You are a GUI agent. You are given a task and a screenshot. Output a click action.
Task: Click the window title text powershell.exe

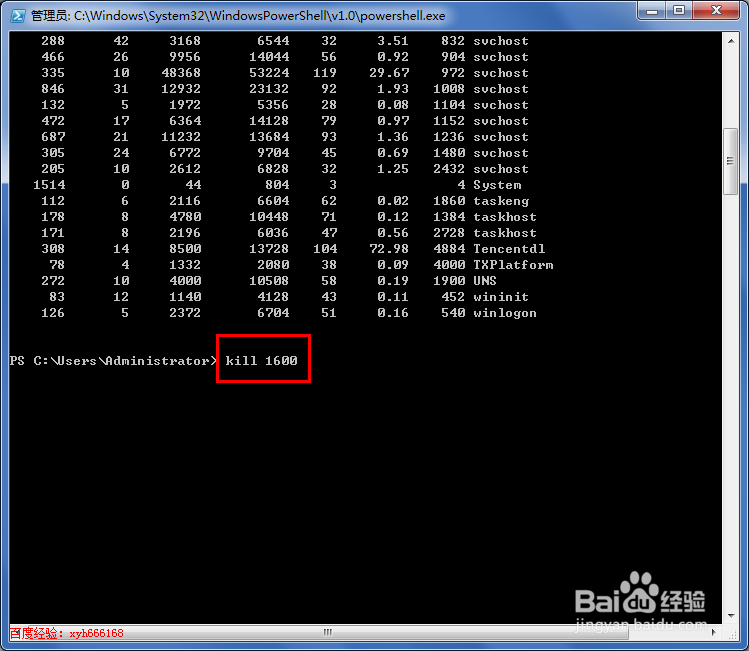(403, 16)
